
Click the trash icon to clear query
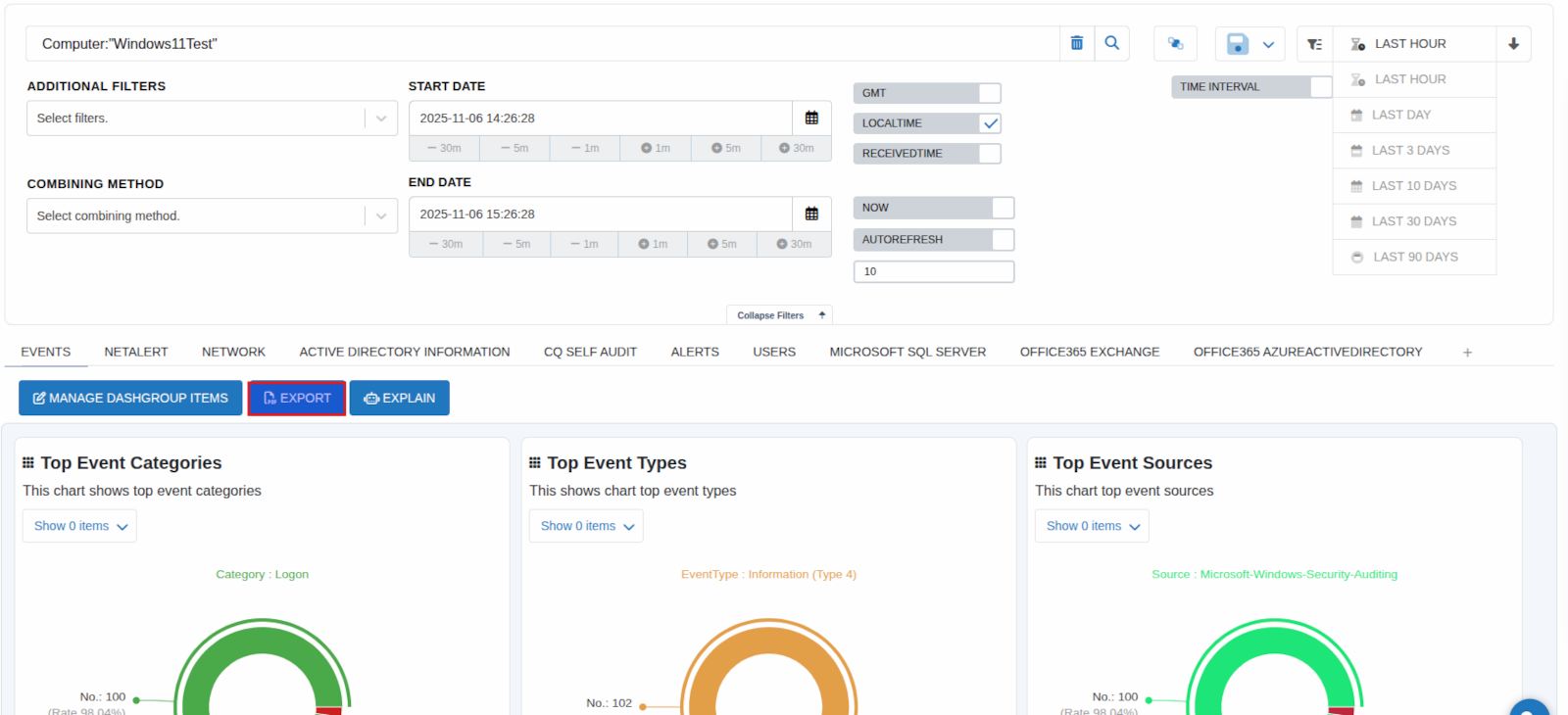1076,43
